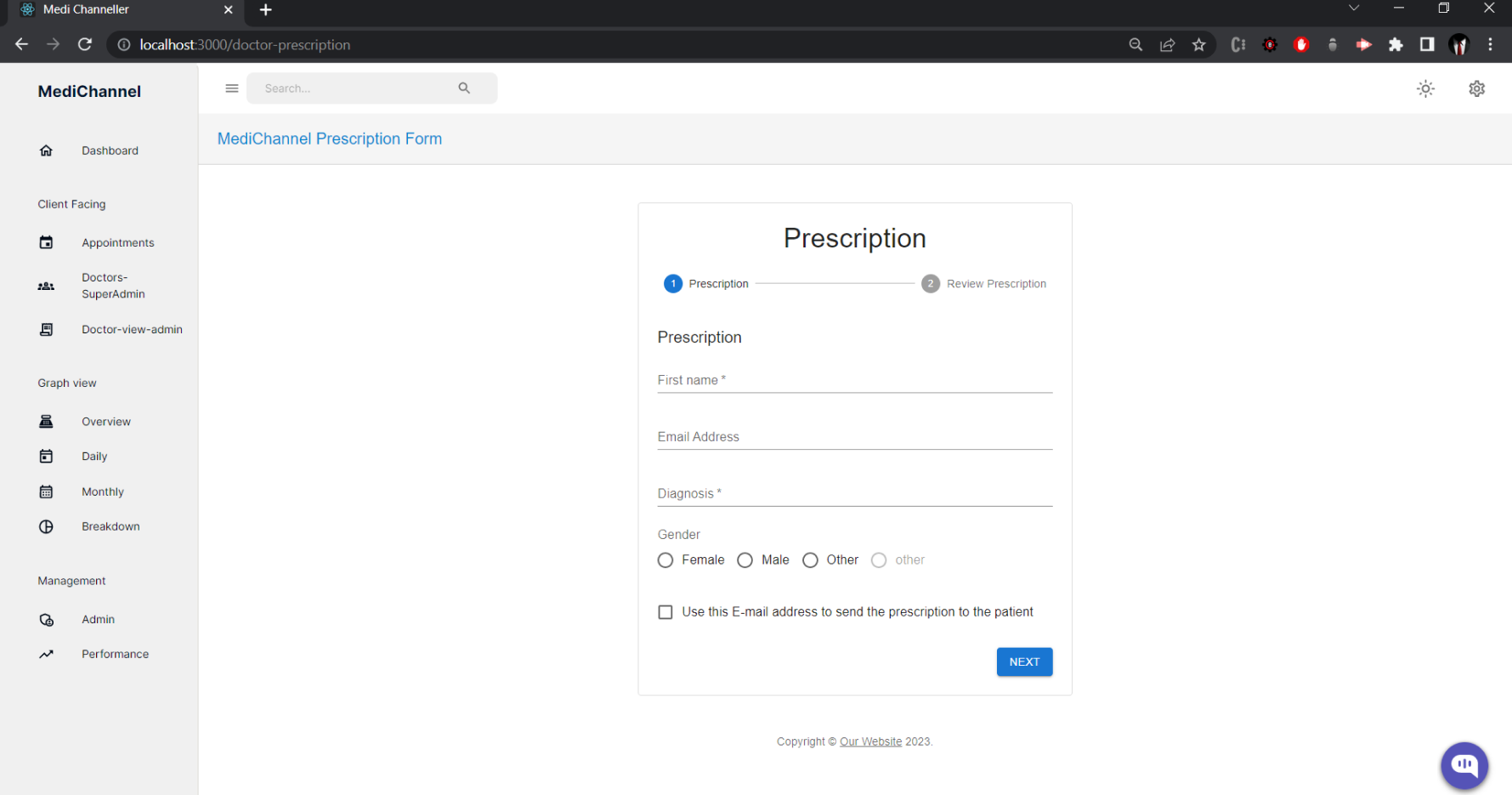Open the chat widget in the corner
The width and height of the screenshot is (1512, 795).
click(1464, 765)
